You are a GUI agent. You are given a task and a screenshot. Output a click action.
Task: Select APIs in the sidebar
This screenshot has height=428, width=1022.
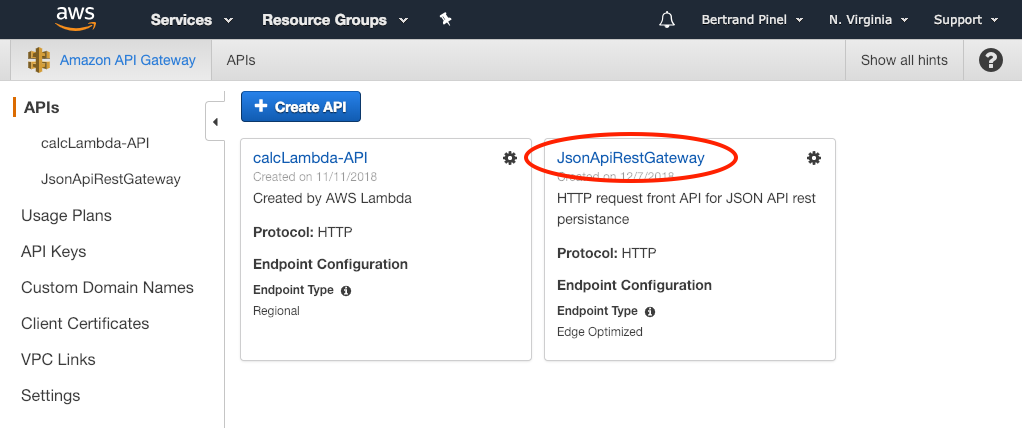coord(42,107)
